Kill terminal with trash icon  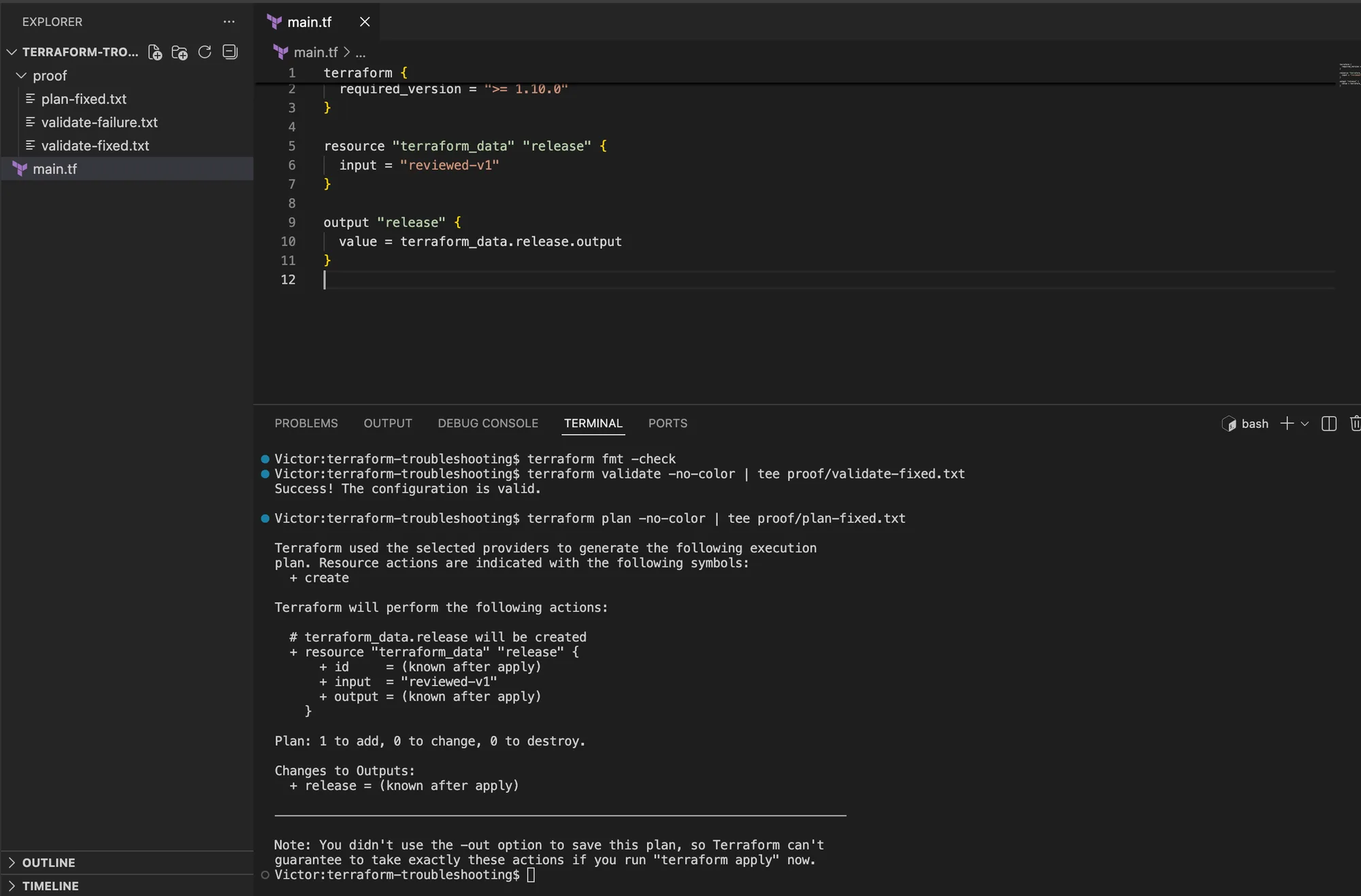pyautogui.click(x=1356, y=424)
